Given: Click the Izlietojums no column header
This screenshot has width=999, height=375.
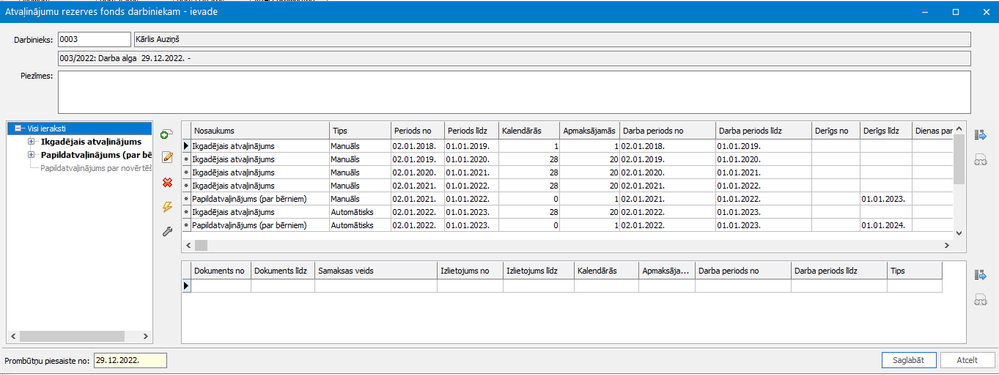Looking at the screenshot, I should point(470,271).
